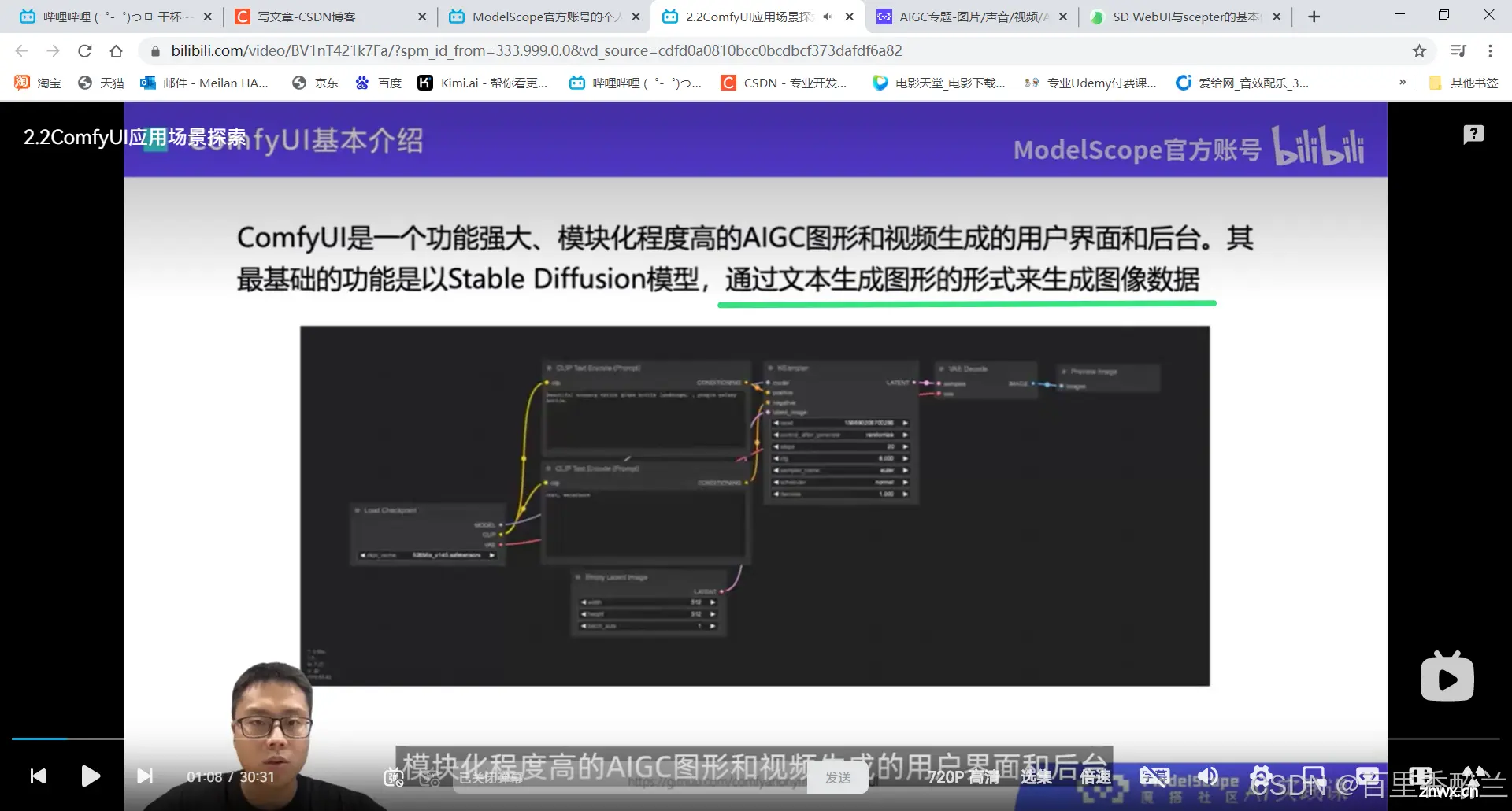The width and height of the screenshot is (1512, 811).
Task: Click the large Bilibili play icon overlay
Action: click(1447, 676)
